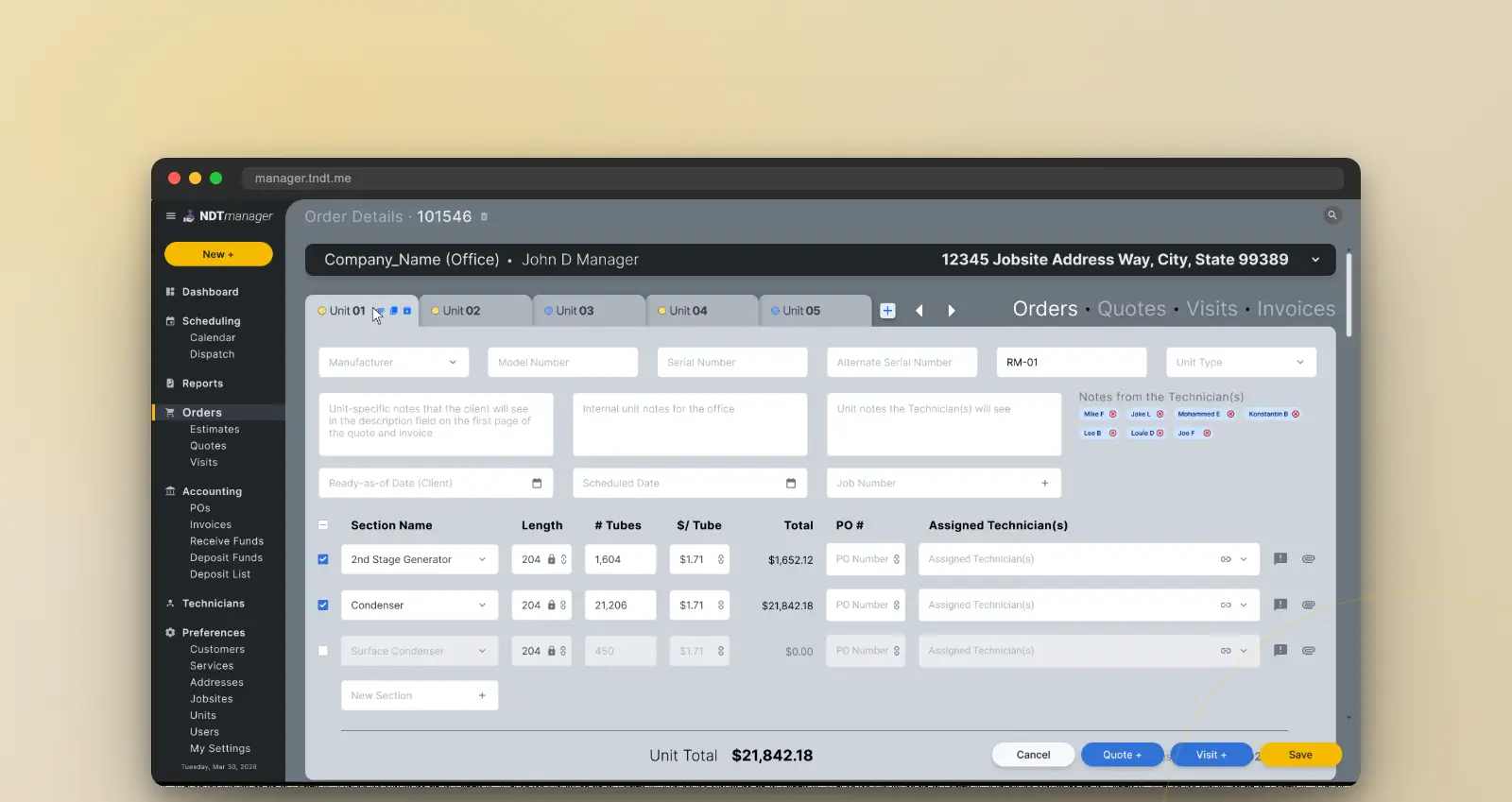Screen dimensions: 1512x802
Task: Open Technicians in the sidebar
Action: click(213, 604)
